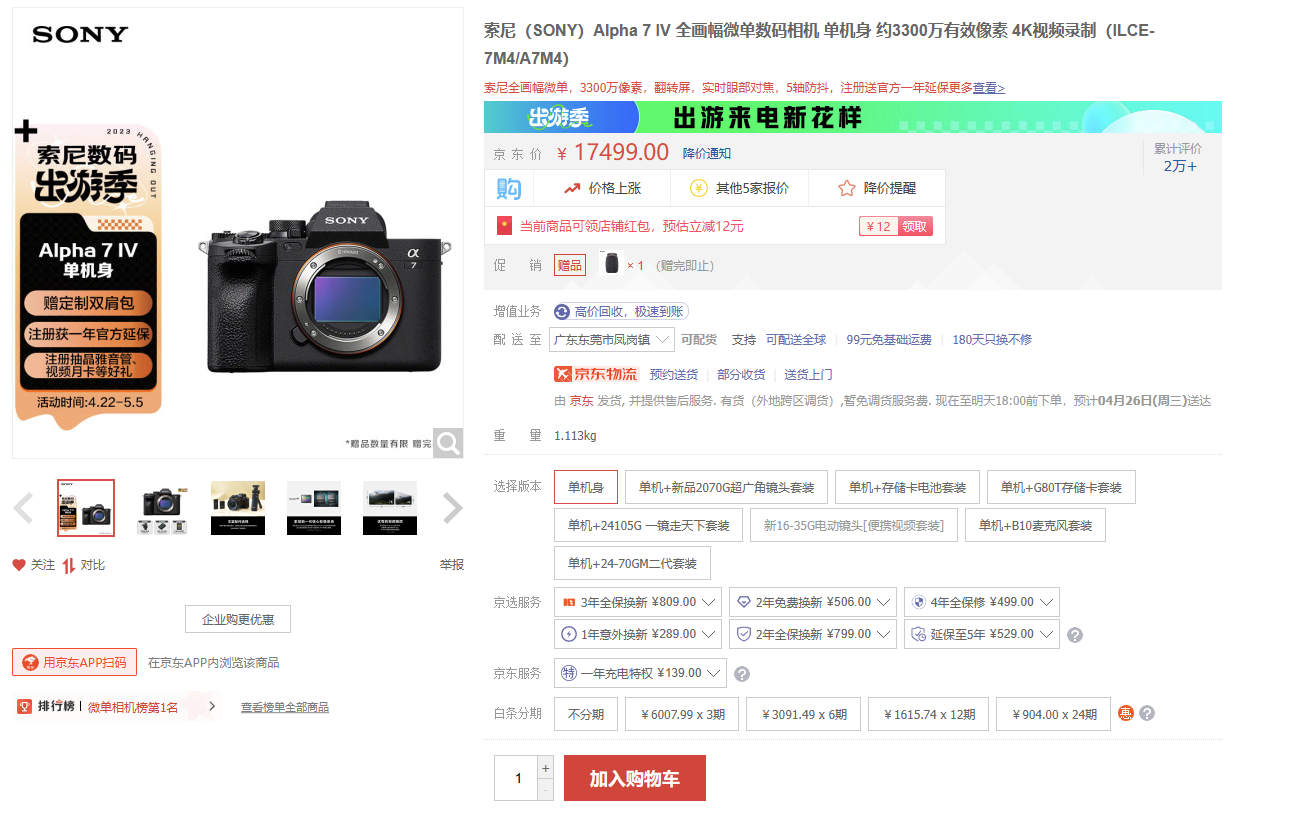The image size is (1308, 817).
Task: View 其他5家报价 other seller offers
Action: click(x=739, y=188)
